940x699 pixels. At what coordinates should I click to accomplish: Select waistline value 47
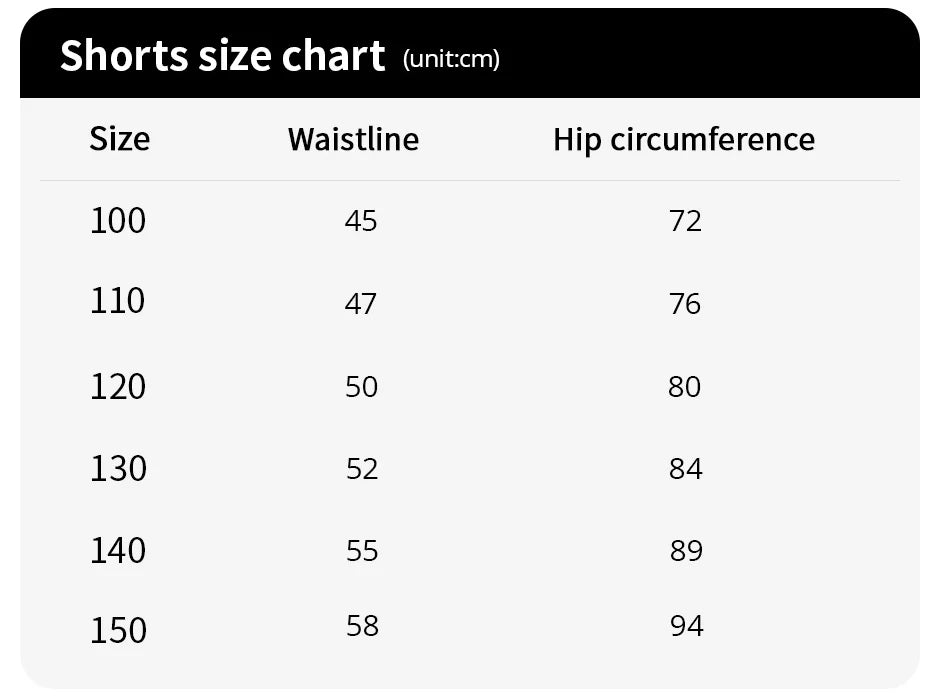pyautogui.click(x=361, y=303)
